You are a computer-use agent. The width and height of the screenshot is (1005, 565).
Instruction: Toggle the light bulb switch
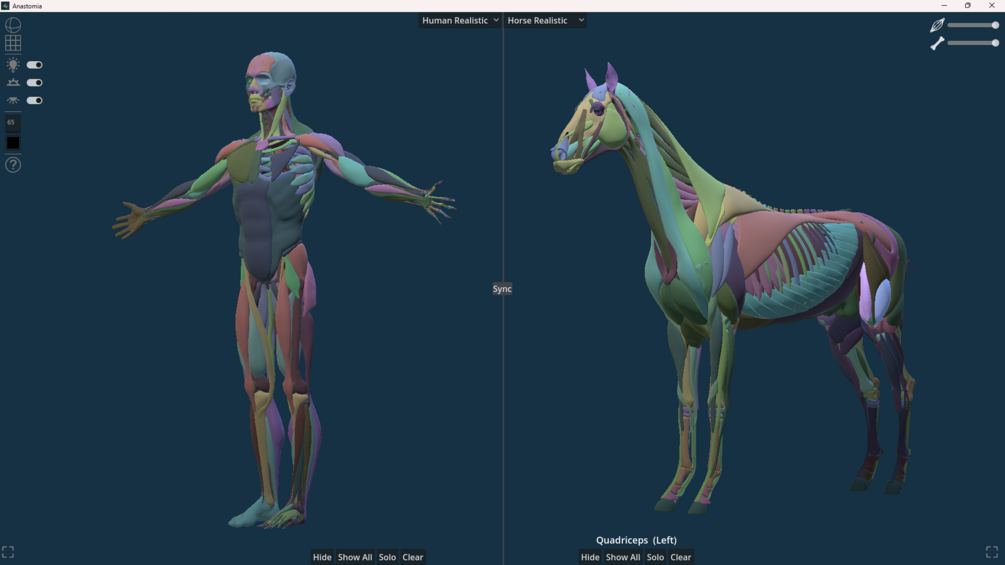click(x=35, y=65)
